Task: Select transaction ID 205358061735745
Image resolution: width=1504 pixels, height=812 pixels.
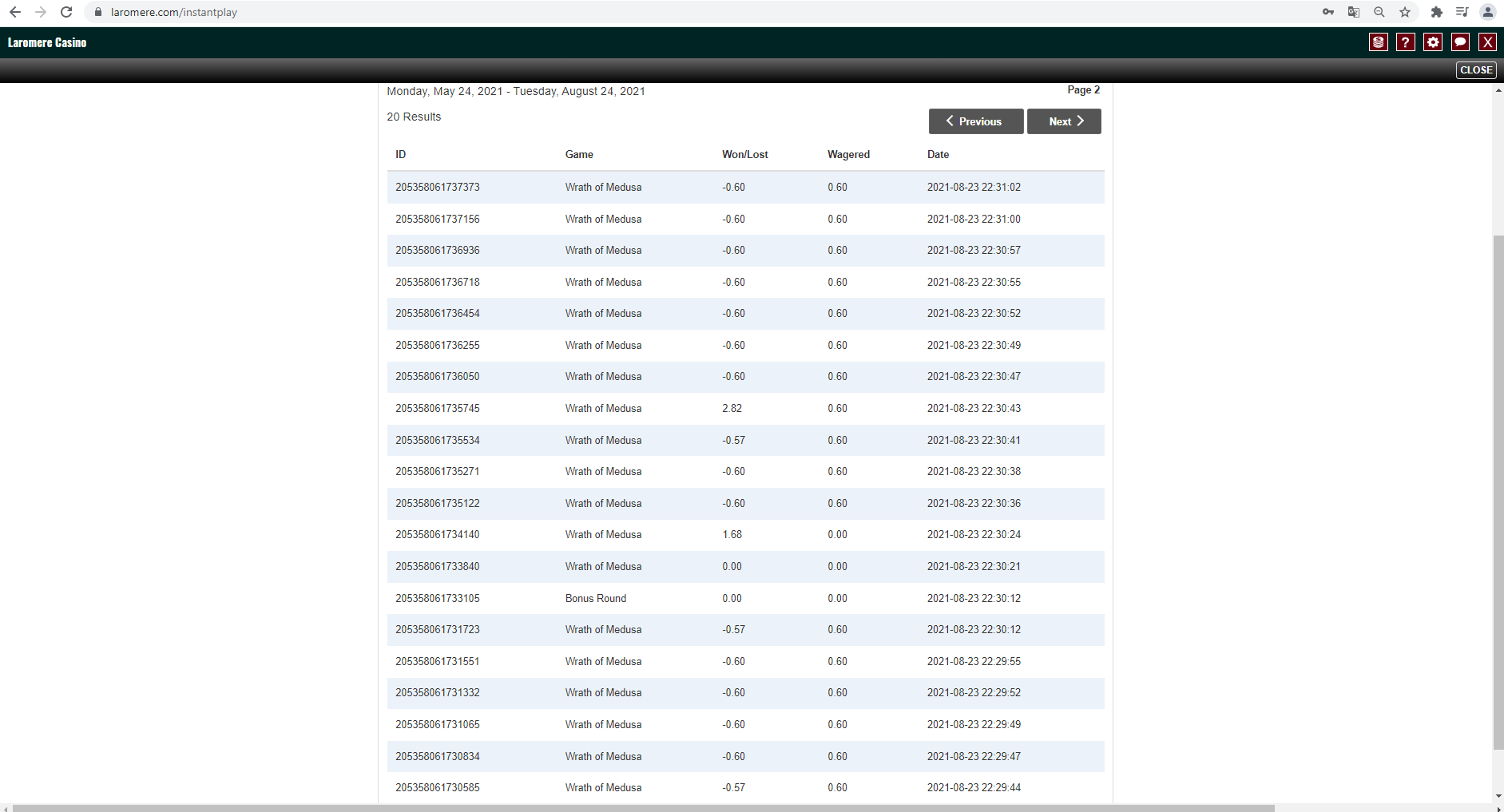Action: pyautogui.click(x=438, y=408)
